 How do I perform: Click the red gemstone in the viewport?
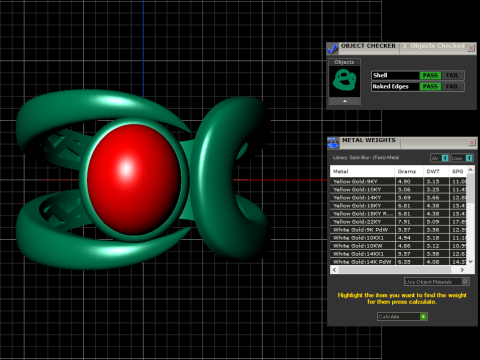[x=134, y=179]
